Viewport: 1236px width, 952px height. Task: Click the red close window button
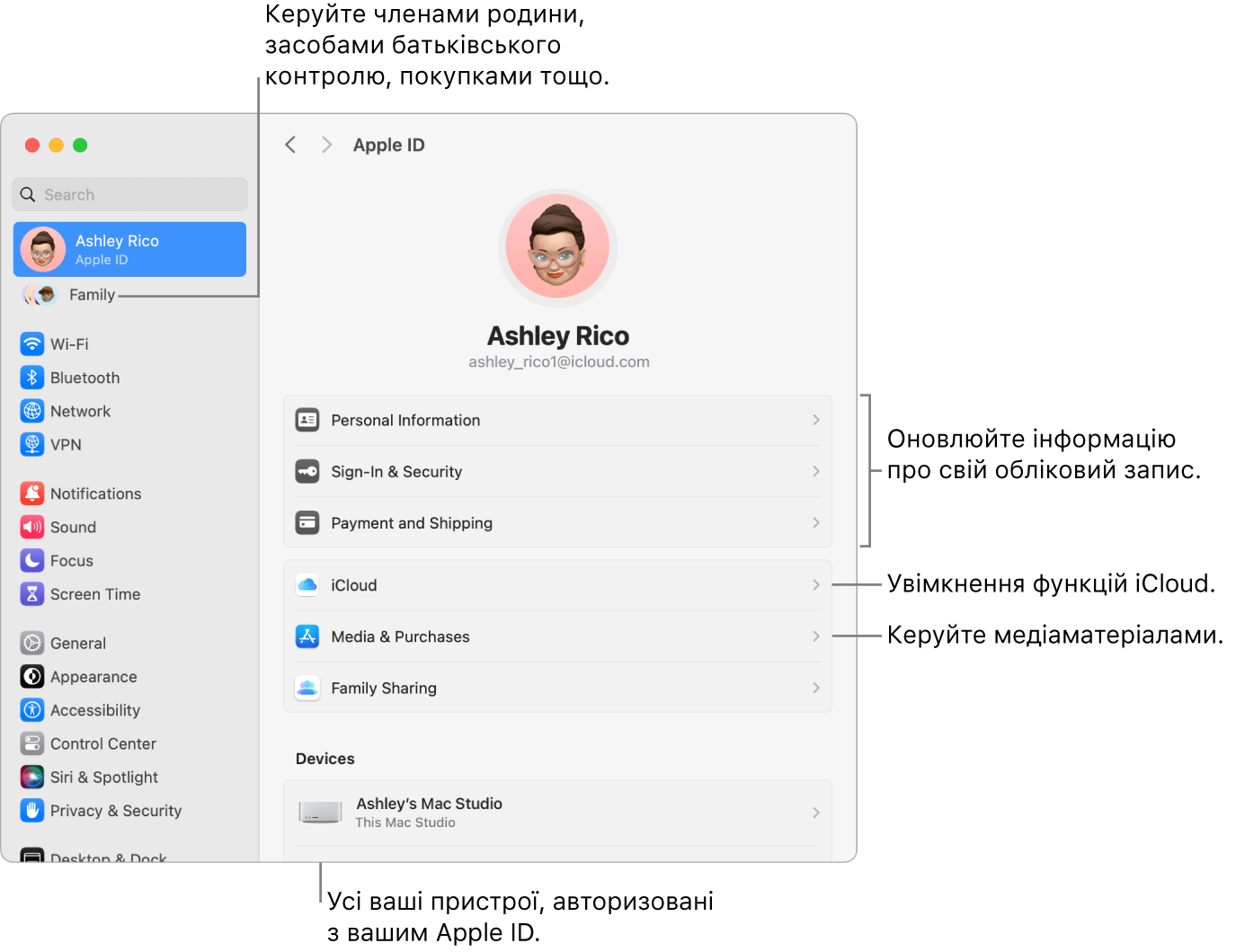pyautogui.click(x=32, y=145)
